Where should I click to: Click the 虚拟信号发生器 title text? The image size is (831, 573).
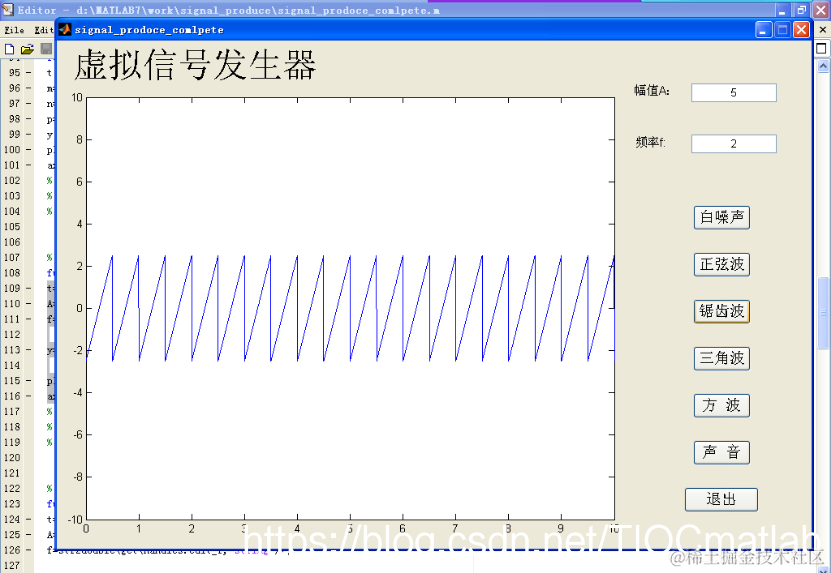195,65
